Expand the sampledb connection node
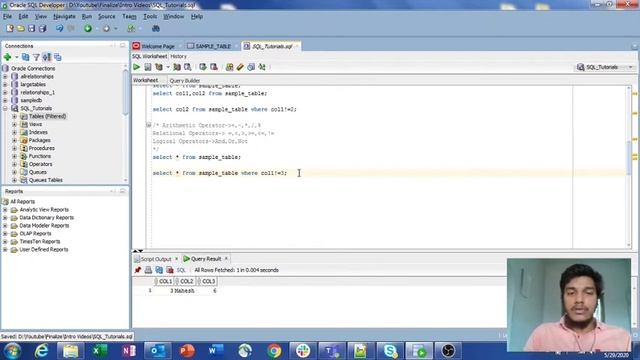Image resolution: width=640 pixels, height=360 pixels. tap(5, 100)
